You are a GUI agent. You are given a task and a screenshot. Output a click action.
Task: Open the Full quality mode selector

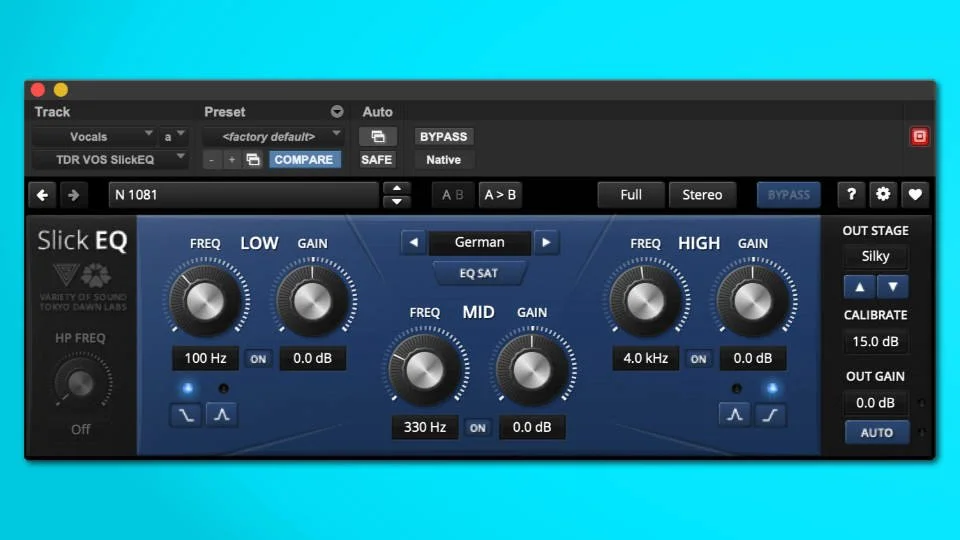[x=631, y=195]
